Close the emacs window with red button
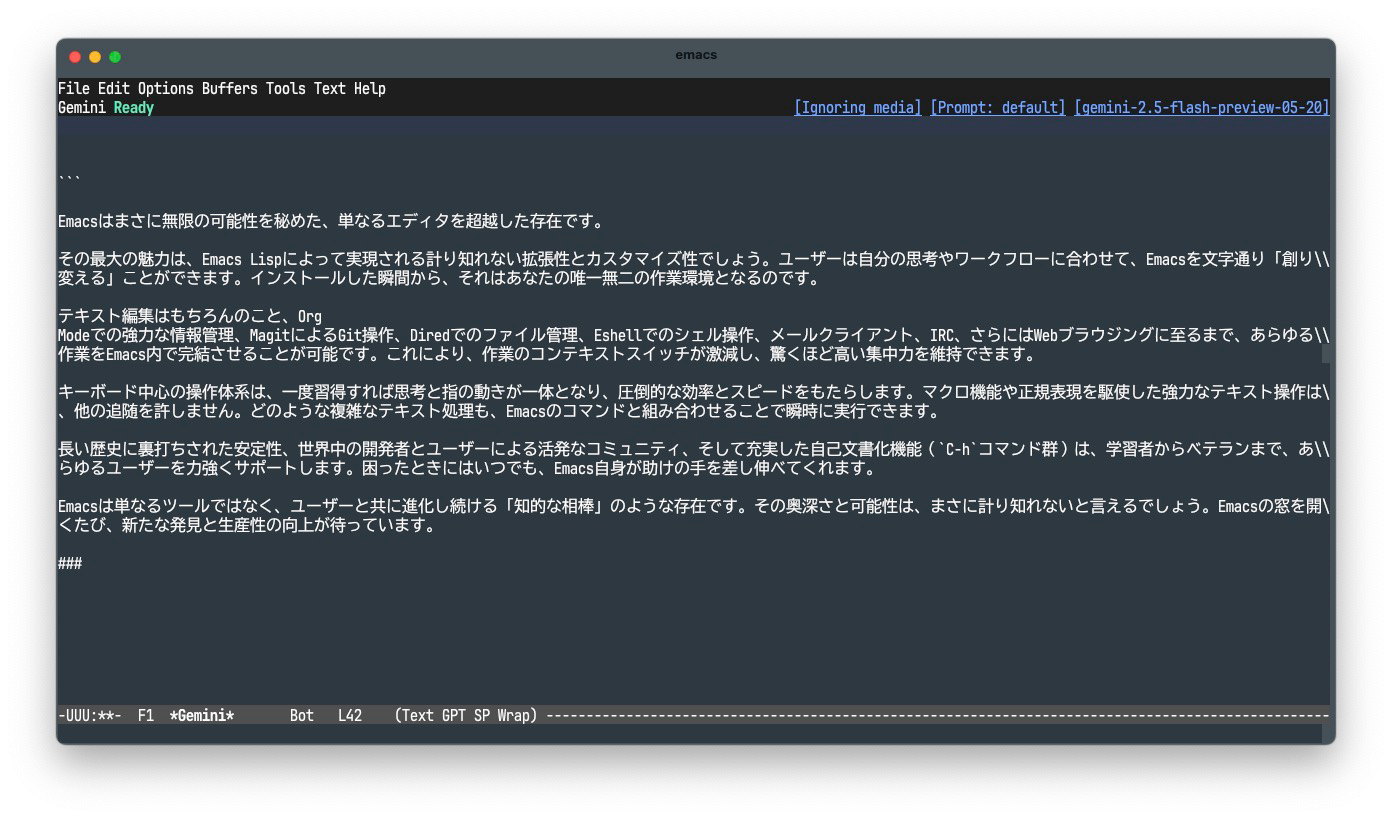Image resolution: width=1392 pixels, height=819 pixels. 75,57
